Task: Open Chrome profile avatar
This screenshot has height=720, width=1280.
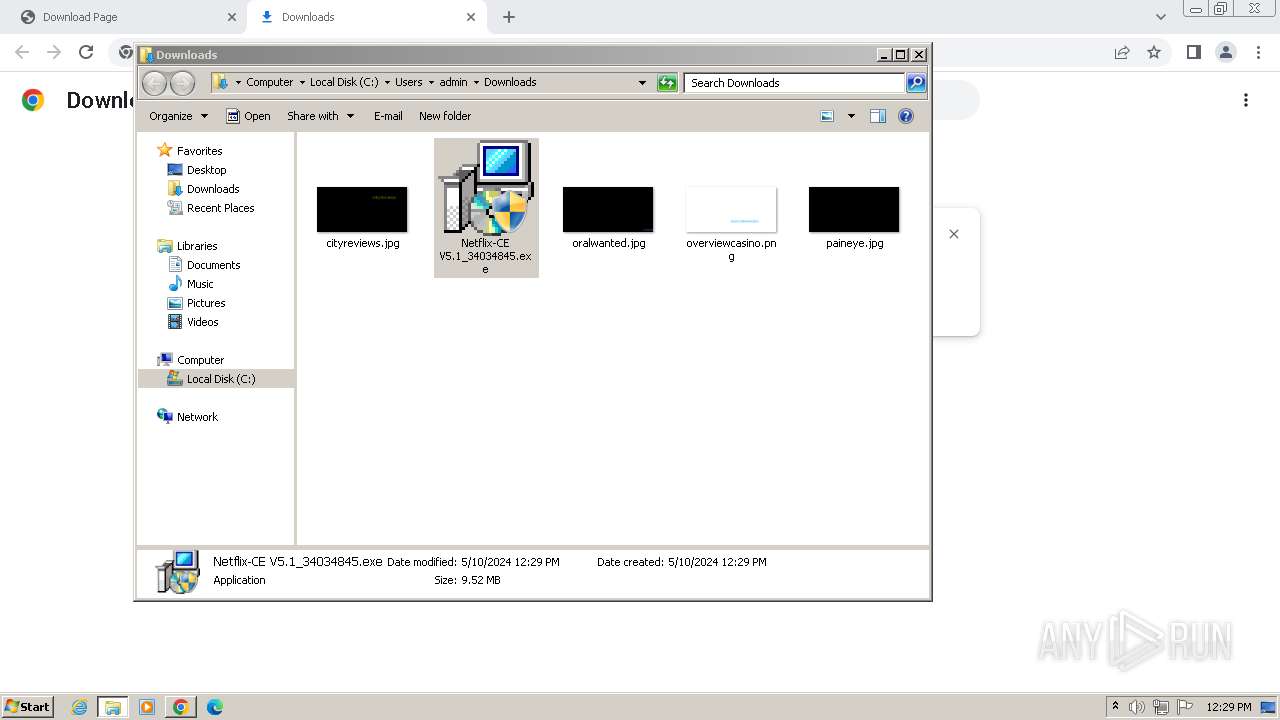Action: [x=1226, y=52]
